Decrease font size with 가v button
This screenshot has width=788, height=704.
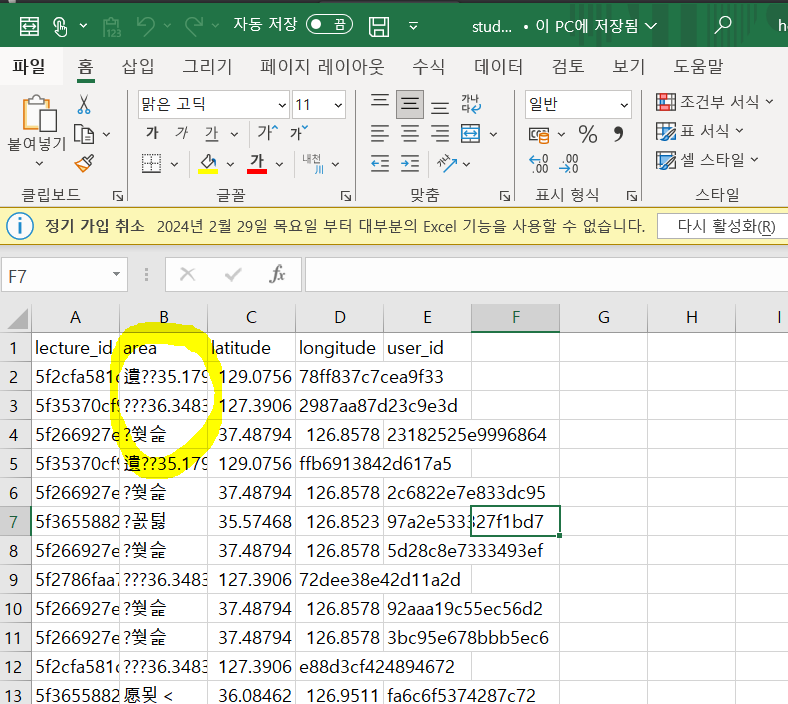click(299, 133)
